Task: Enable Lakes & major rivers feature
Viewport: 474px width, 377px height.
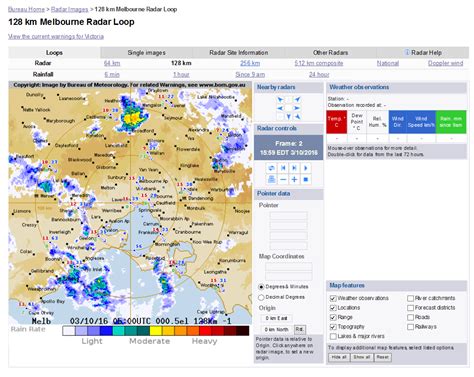Action: coord(333,336)
